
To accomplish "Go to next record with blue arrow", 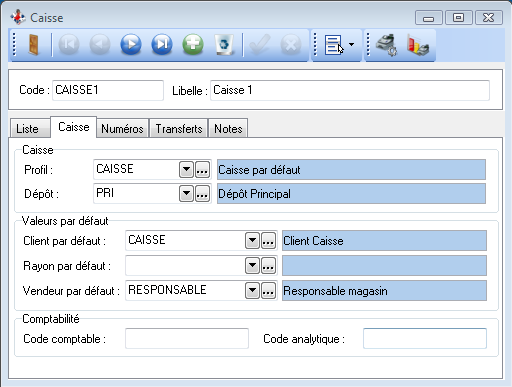I will [x=131, y=44].
